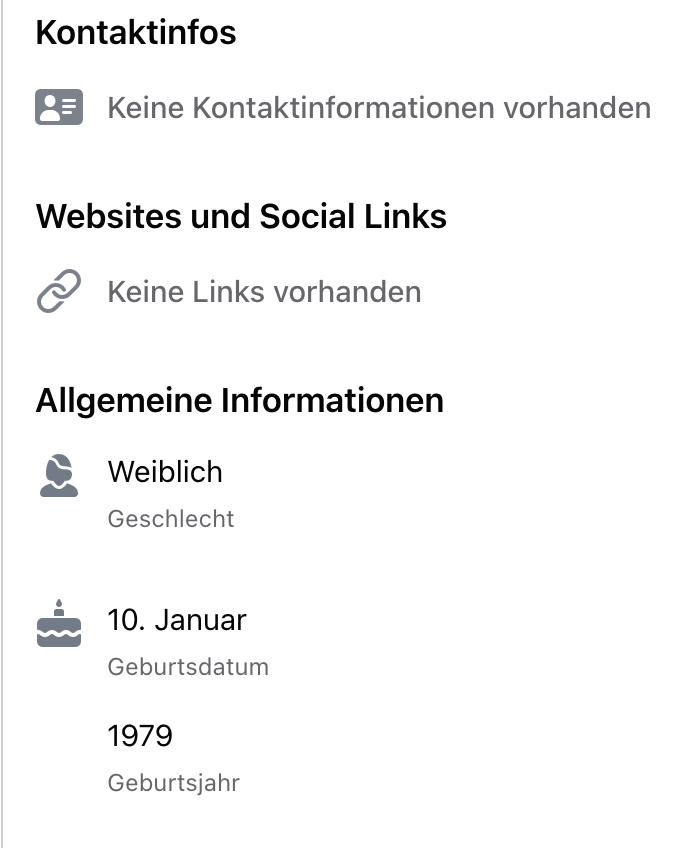This screenshot has height=848, width=688.
Task: Click the Geburtsdatum label
Action: pyautogui.click(x=188, y=667)
